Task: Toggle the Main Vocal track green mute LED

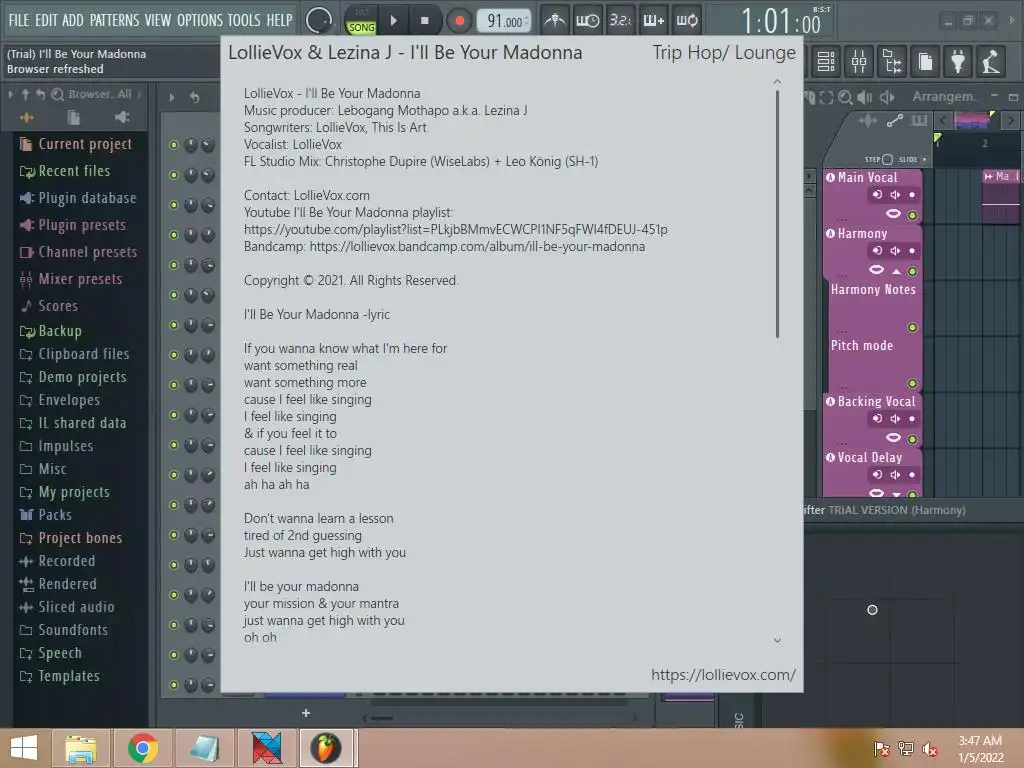Action: coord(912,215)
